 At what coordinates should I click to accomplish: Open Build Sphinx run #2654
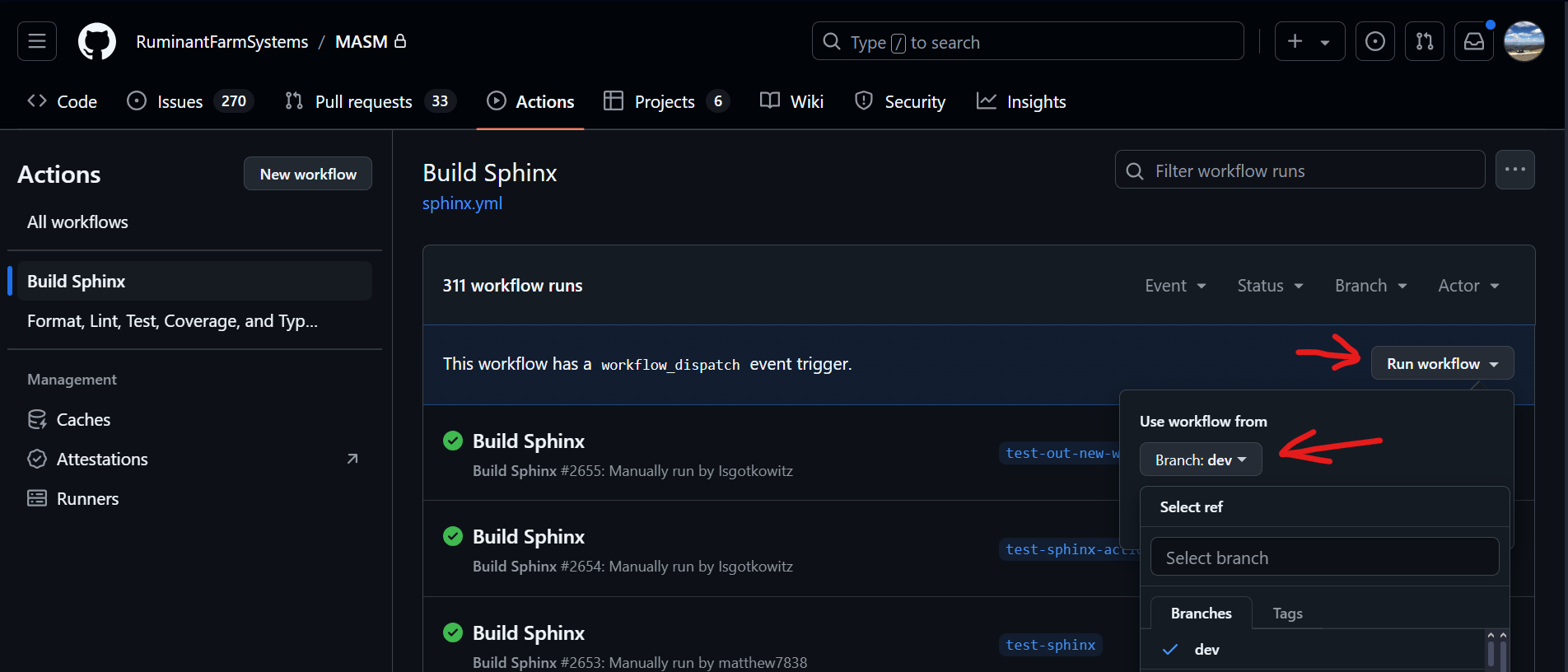pos(529,537)
